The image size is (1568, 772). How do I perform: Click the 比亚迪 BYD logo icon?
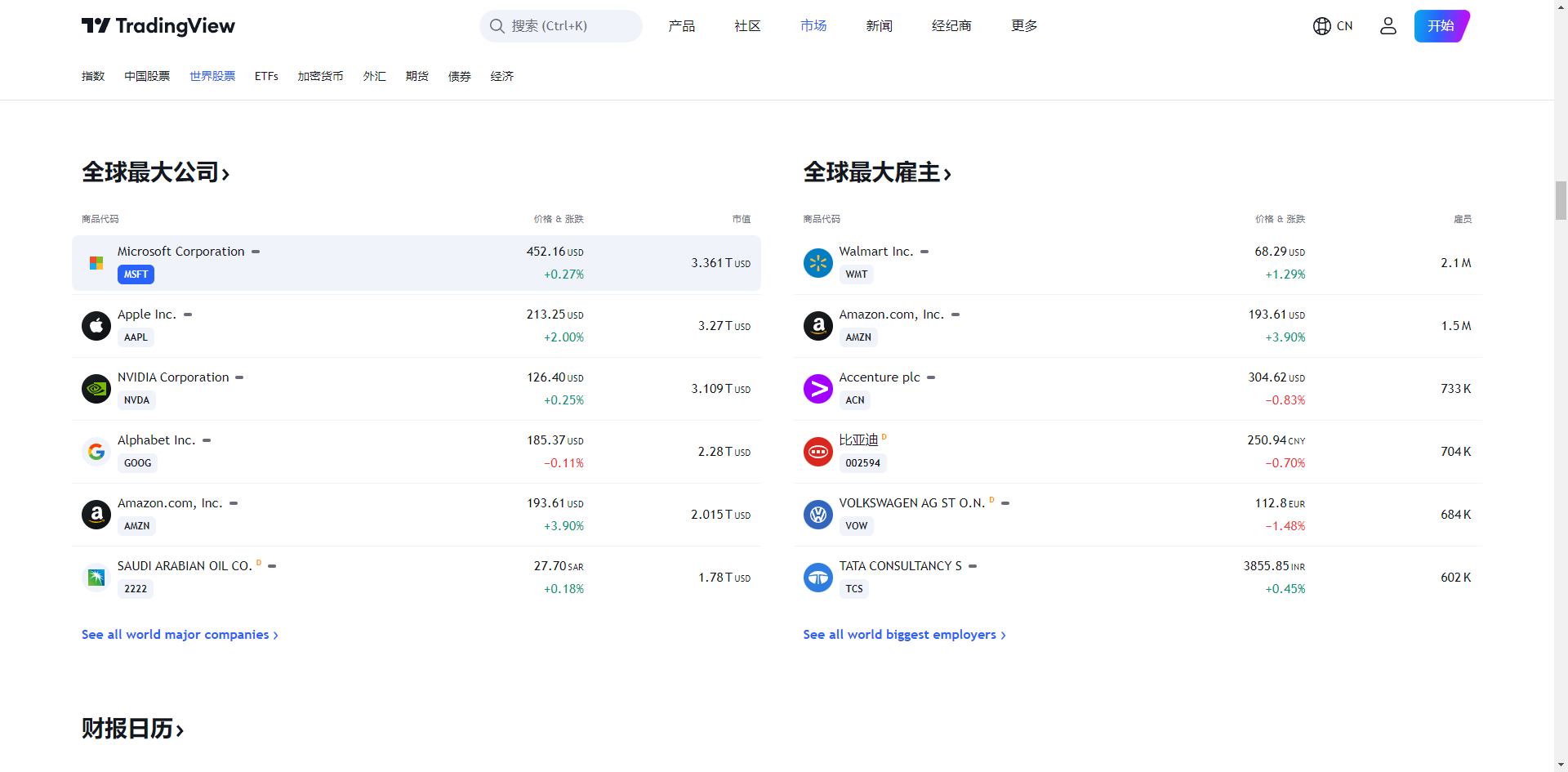point(818,452)
